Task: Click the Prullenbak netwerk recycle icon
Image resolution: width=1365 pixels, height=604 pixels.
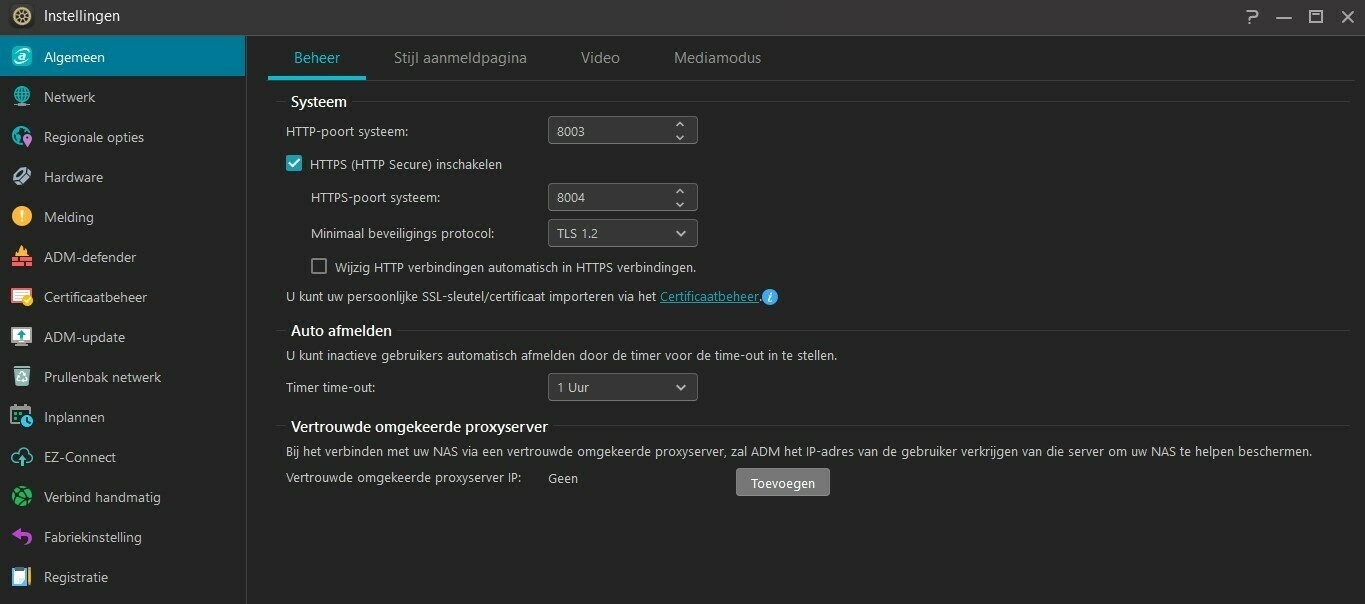Action: point(22,377)
